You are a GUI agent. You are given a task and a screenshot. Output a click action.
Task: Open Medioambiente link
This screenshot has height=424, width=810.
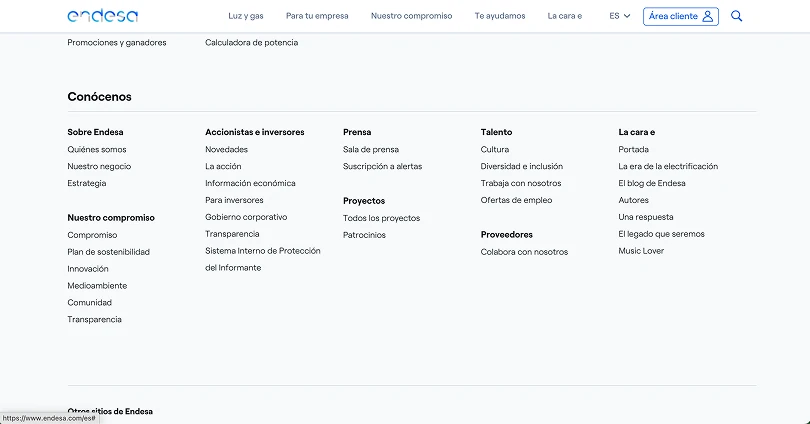click(x=97, y=286)
